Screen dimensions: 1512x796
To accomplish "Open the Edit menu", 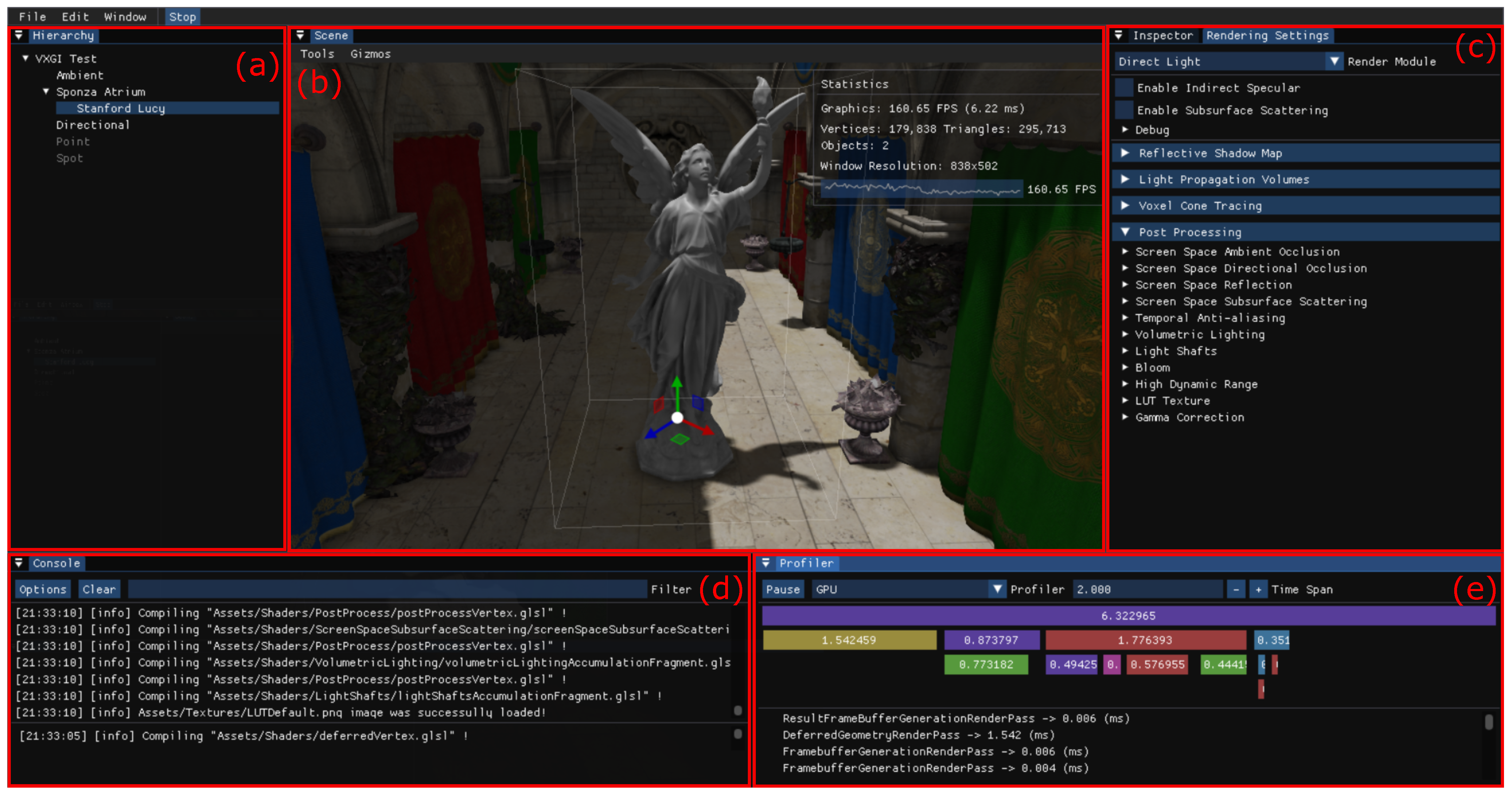I will click(75, 16).
